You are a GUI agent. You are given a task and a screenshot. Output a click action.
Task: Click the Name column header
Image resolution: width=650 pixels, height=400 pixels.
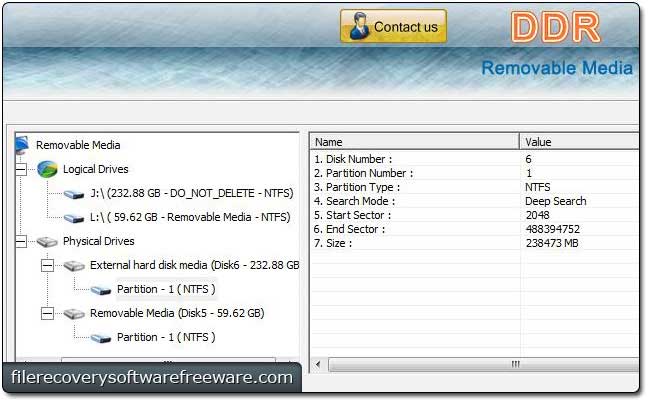415,142
